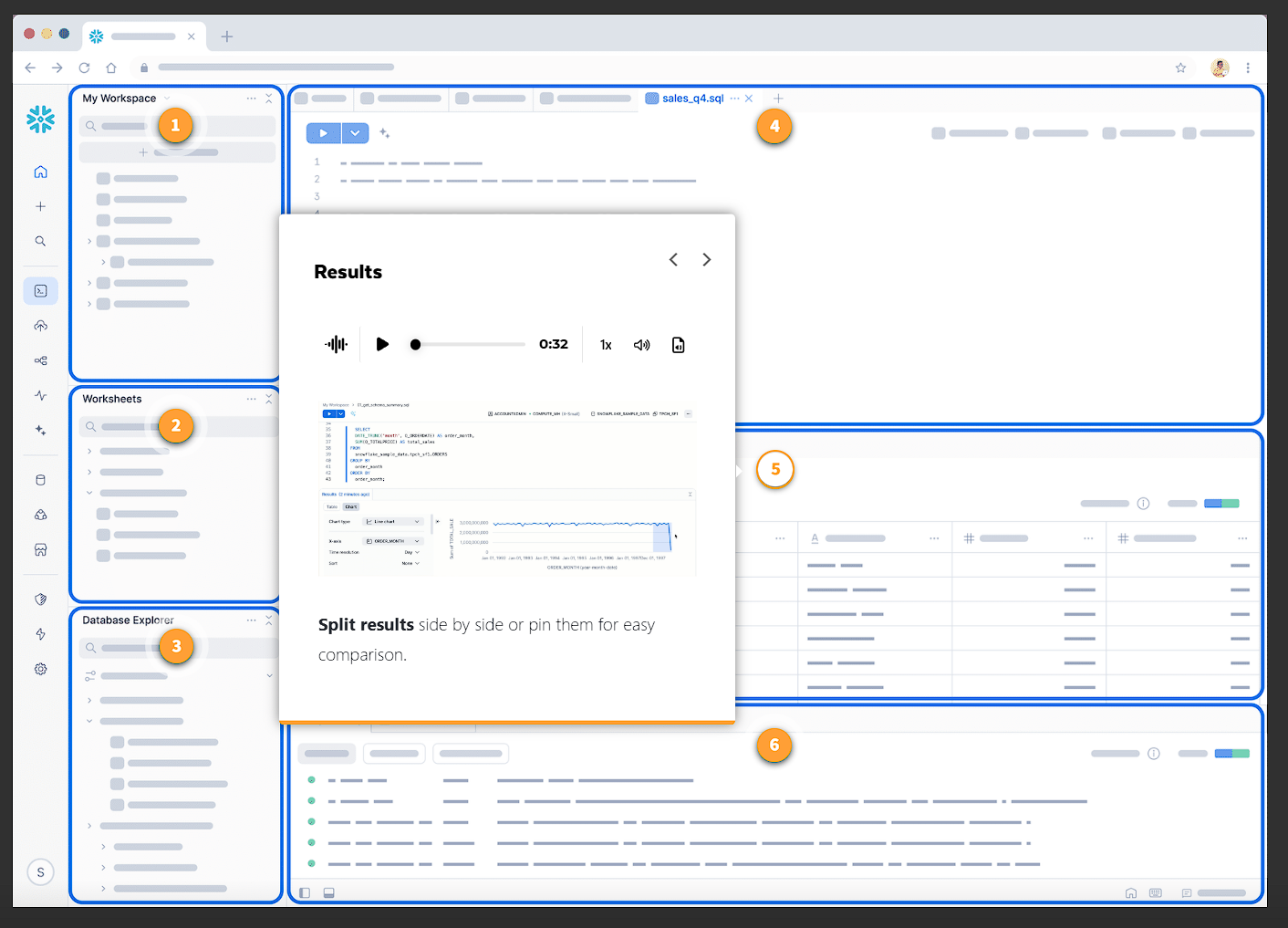Open the AI sparkle icon in the sidebar
Image resolution: width=1288 pixels, height=928 pixels.
coord(40,430)
